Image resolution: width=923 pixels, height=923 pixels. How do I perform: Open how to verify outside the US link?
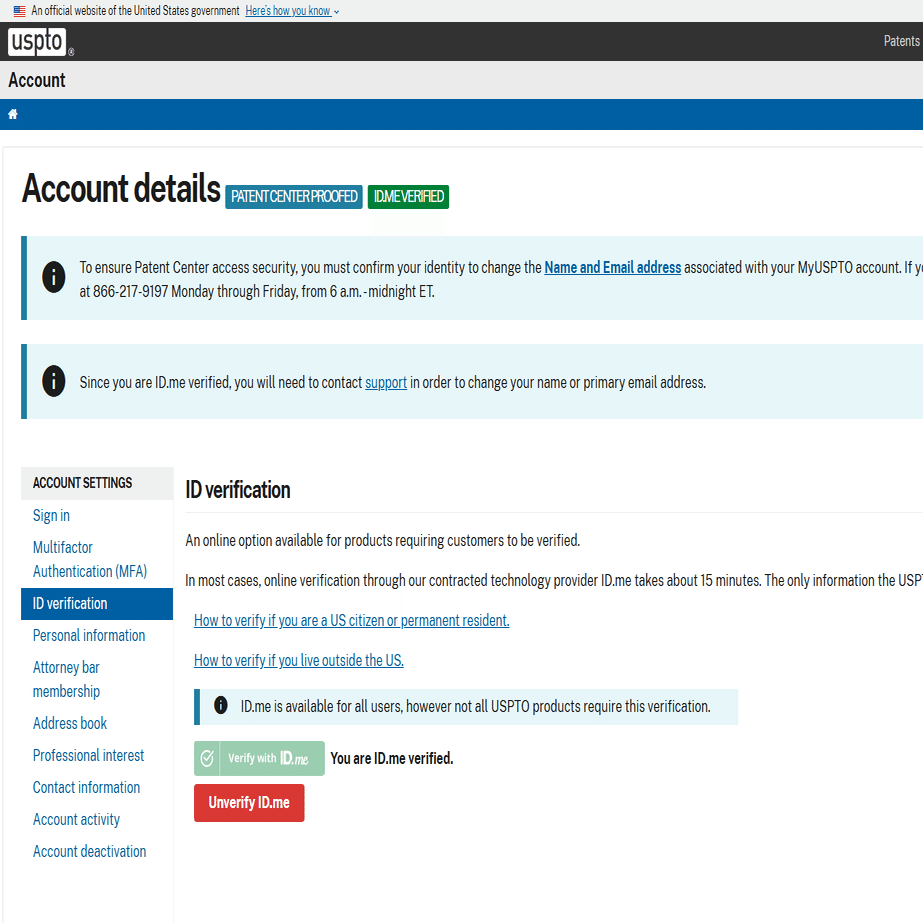[x=299, y=660]
